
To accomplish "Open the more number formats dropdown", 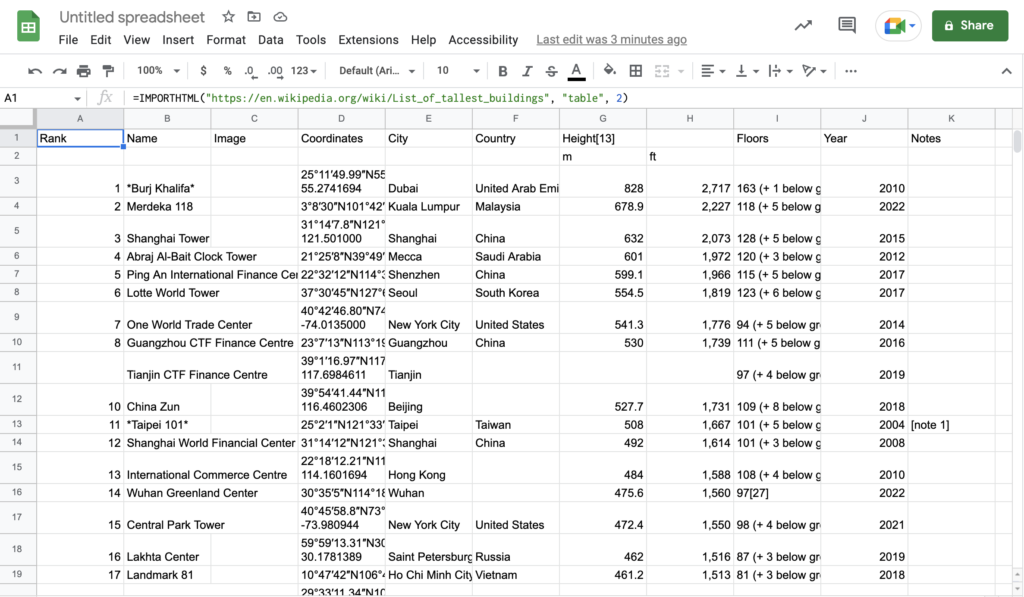I will click(304, 71).
